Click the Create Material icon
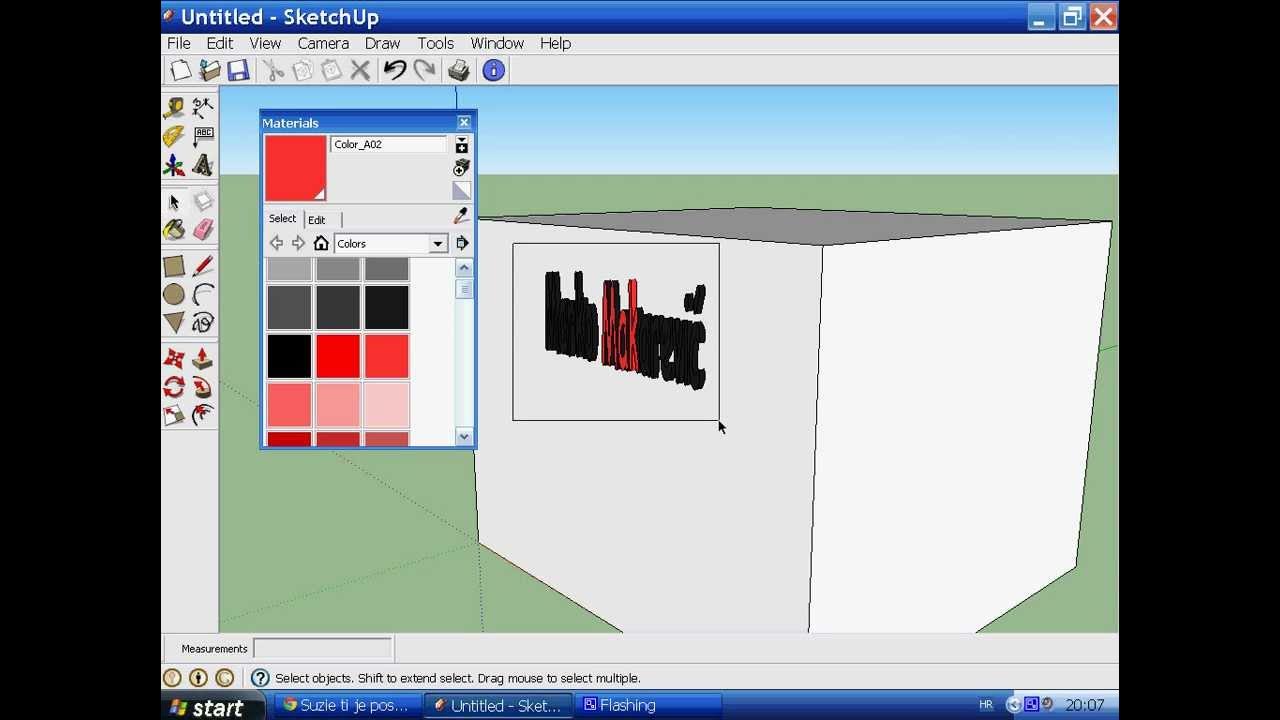This screenshot has height=720, width=1280. click(x=461, y=167)
